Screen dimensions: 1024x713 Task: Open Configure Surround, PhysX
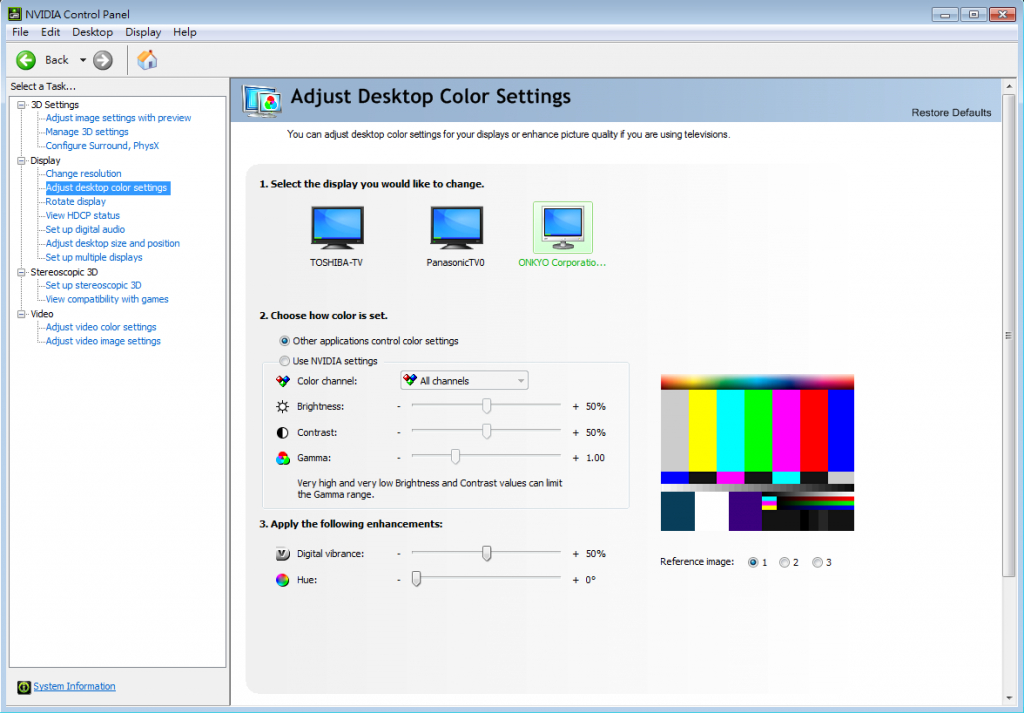tap(102, 146)
